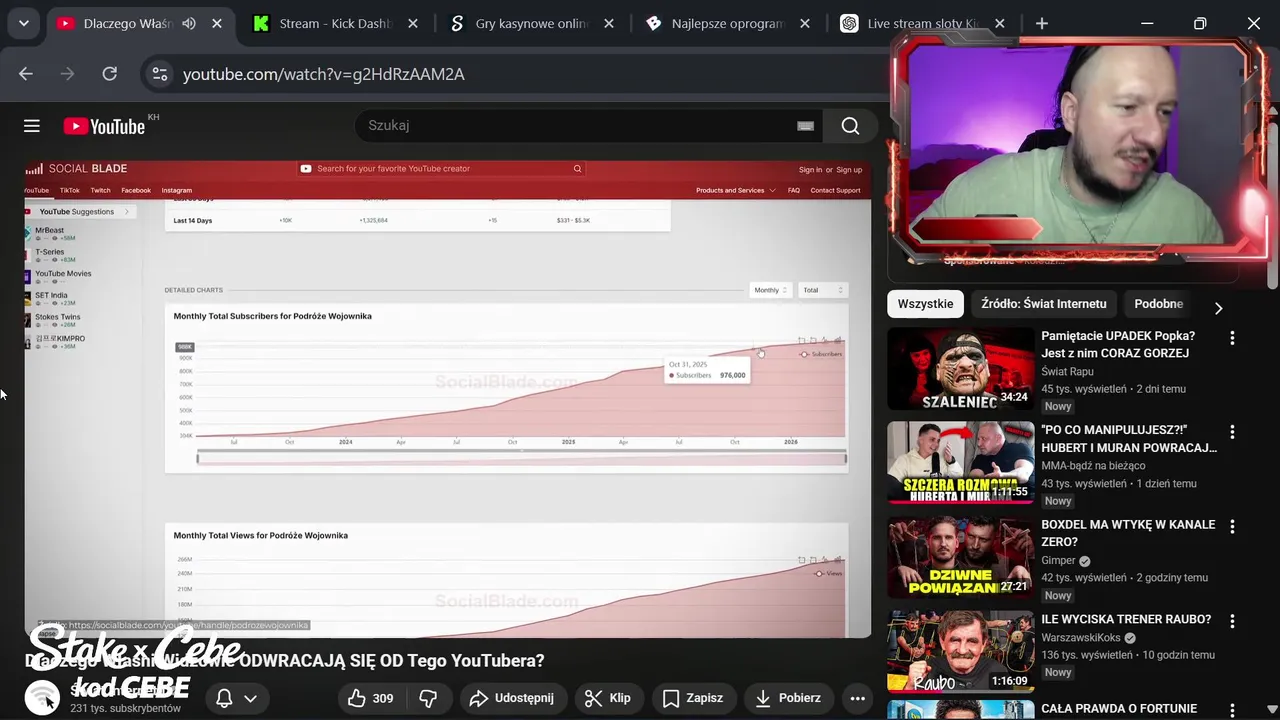Image resolution: width=1280 pixels, height=720 pixels.
Task: Click T-Series in YouTube Suggestions list
Action: [x=50, y=252]
